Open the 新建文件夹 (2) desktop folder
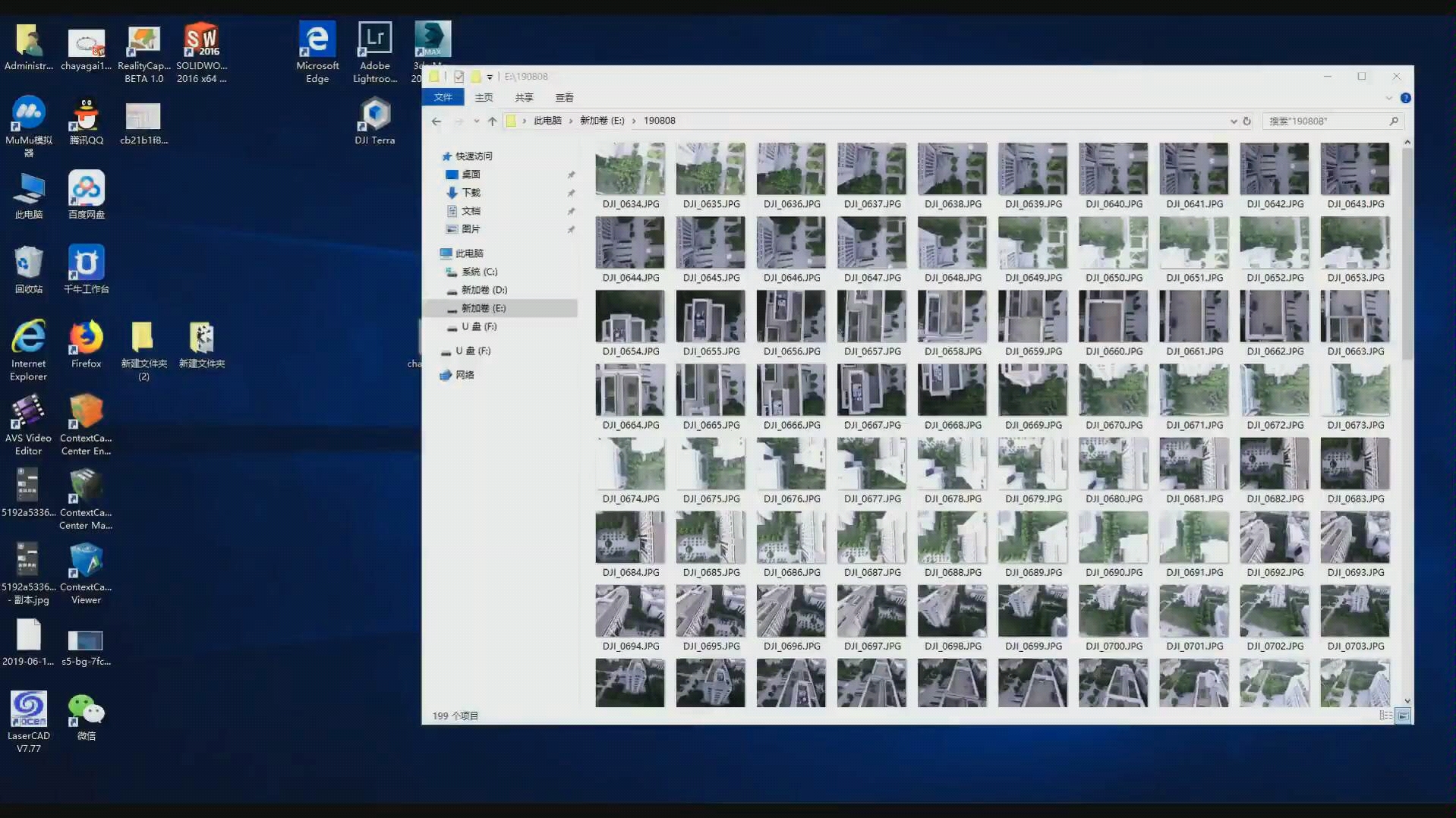 tap(143, 351)
